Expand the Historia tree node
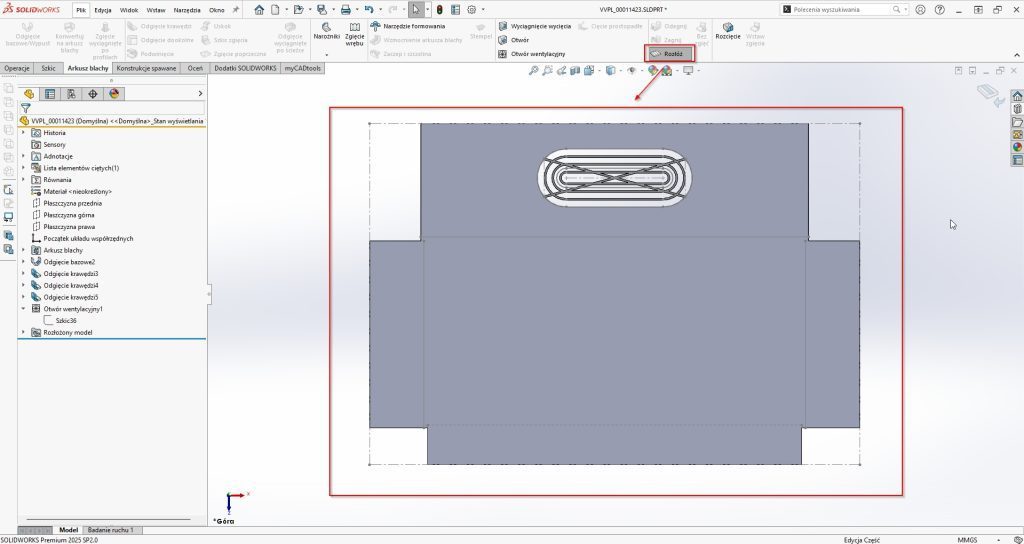 tap(24, 133)
